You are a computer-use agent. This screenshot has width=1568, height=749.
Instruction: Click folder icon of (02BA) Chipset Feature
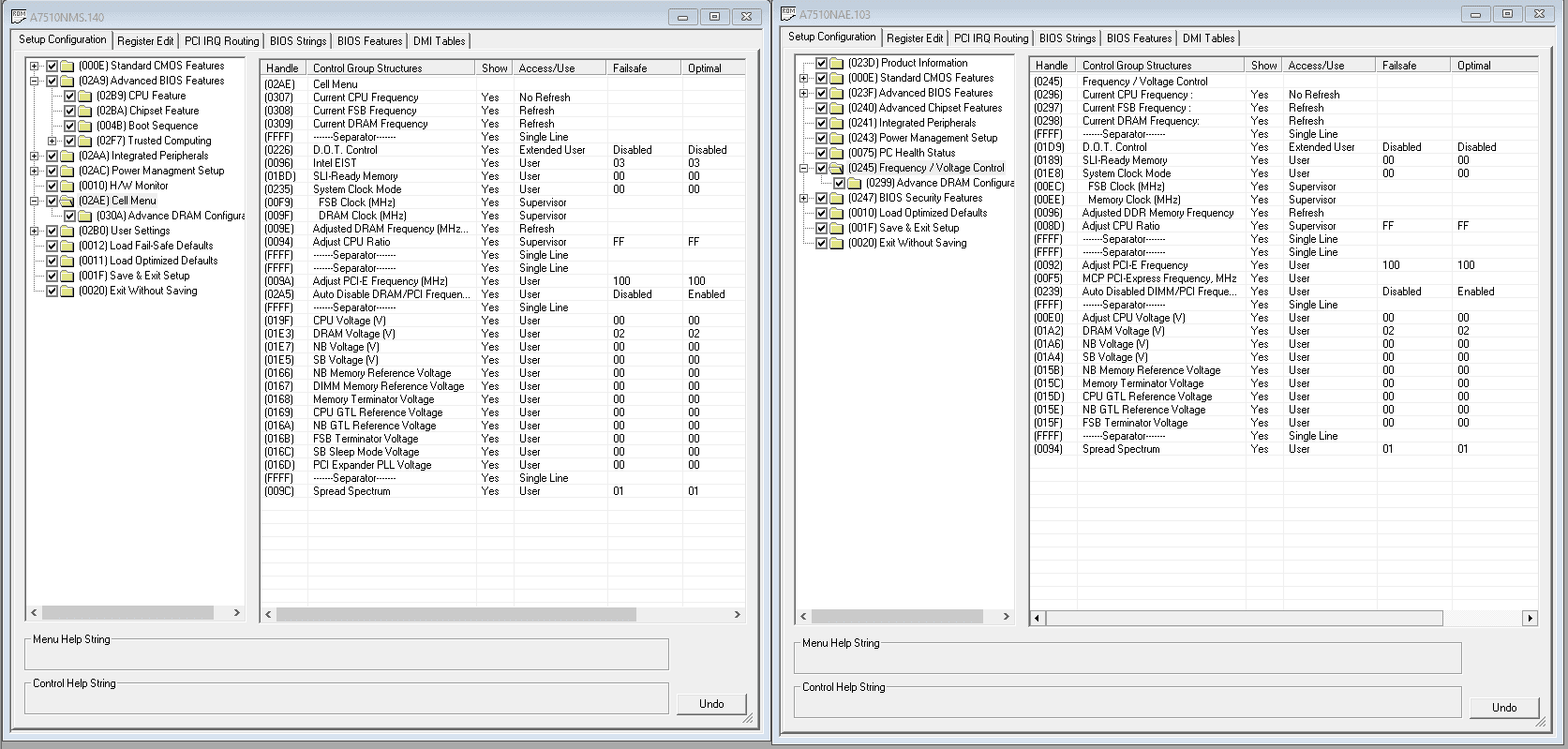tap(85, 111)
